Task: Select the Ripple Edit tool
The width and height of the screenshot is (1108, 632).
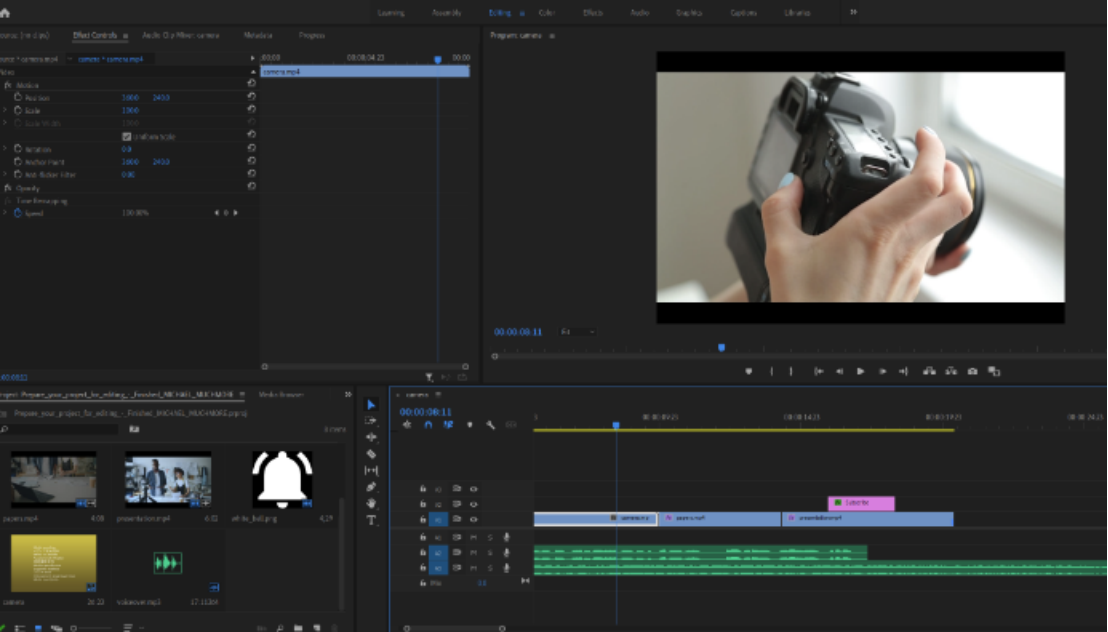Action: (371, 437)
